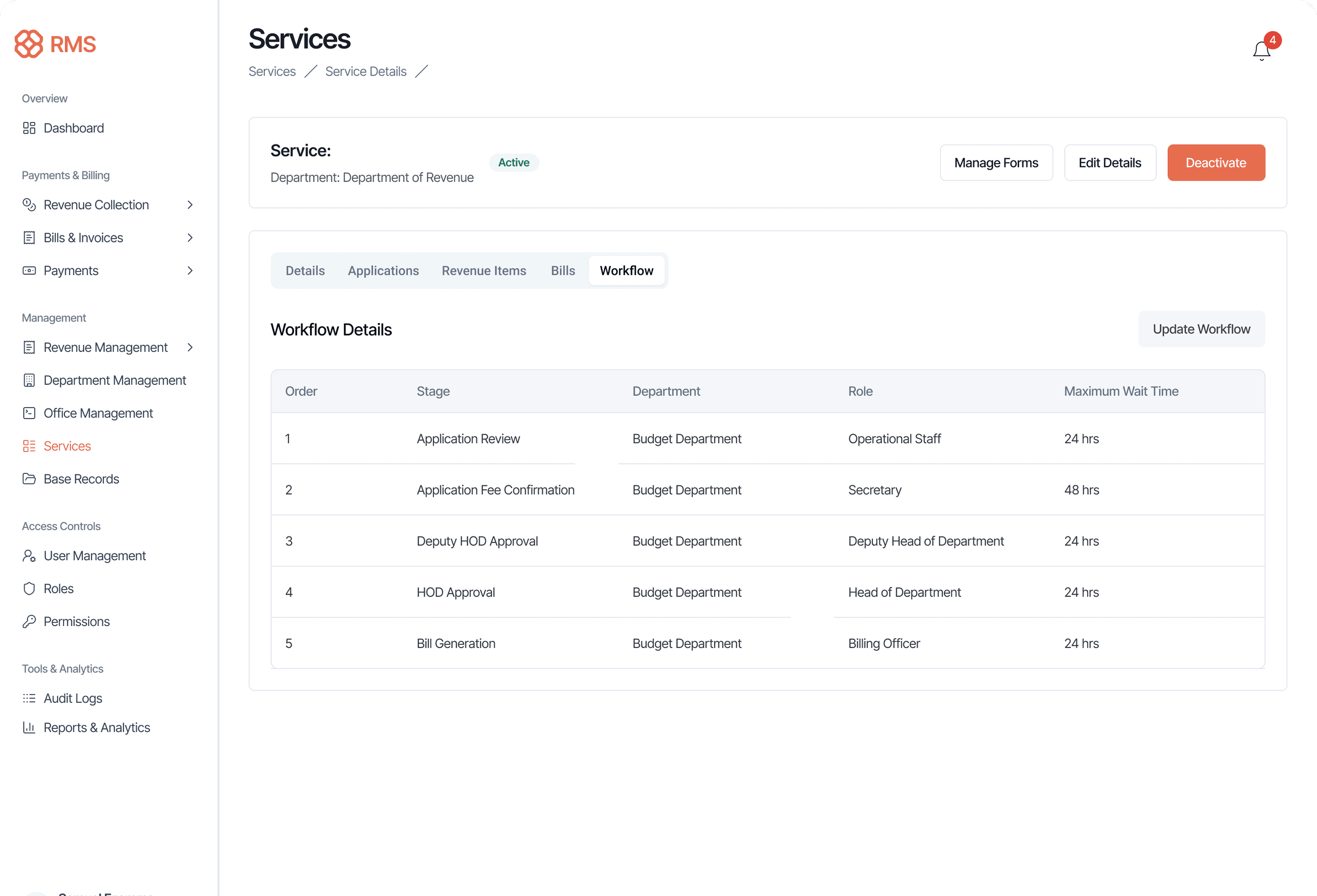Click the Dashboard grid icon
The image size is (1317, 896).
tap(29, 128)
